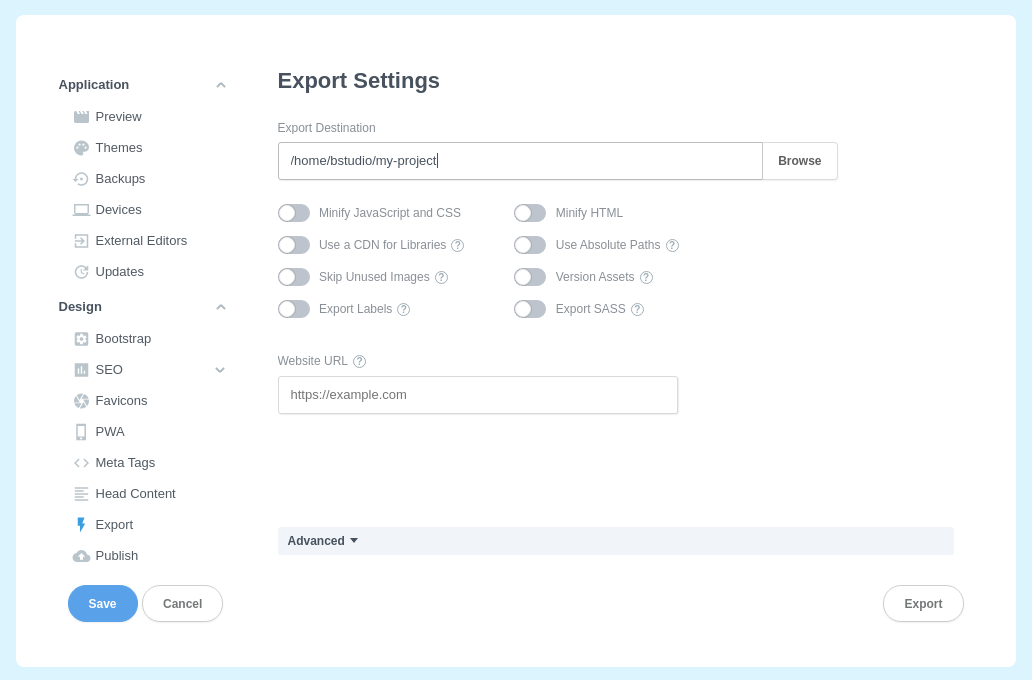Select the Themes globe icon

click(81, 147)
